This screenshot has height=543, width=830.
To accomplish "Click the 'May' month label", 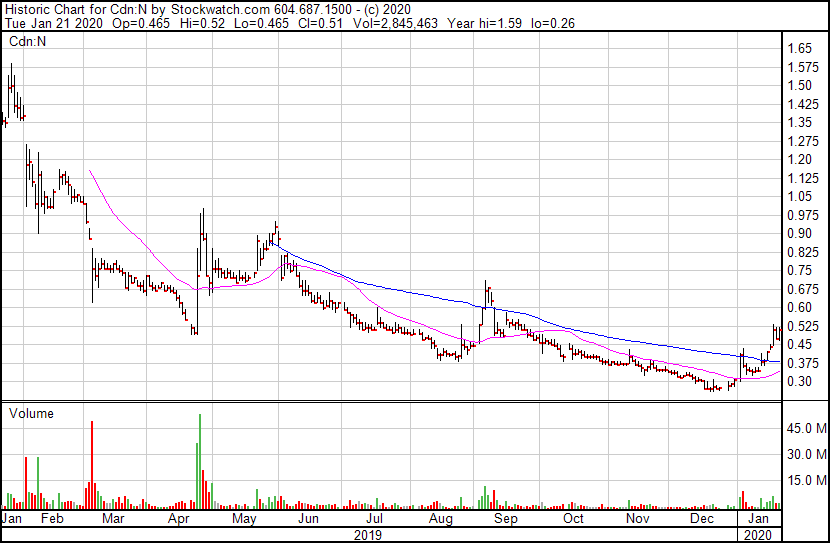I will coord(244,519).
